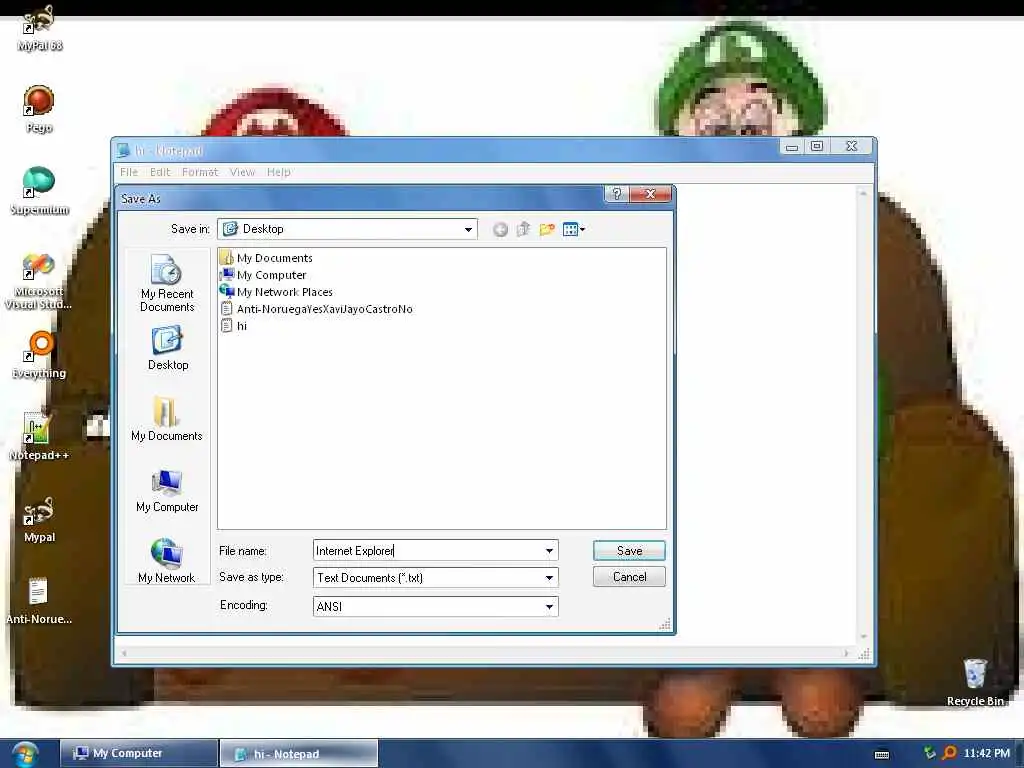Open the Notepad Format menu
The width and height of the screenshot is (1024, 768).
click(200, 172)
